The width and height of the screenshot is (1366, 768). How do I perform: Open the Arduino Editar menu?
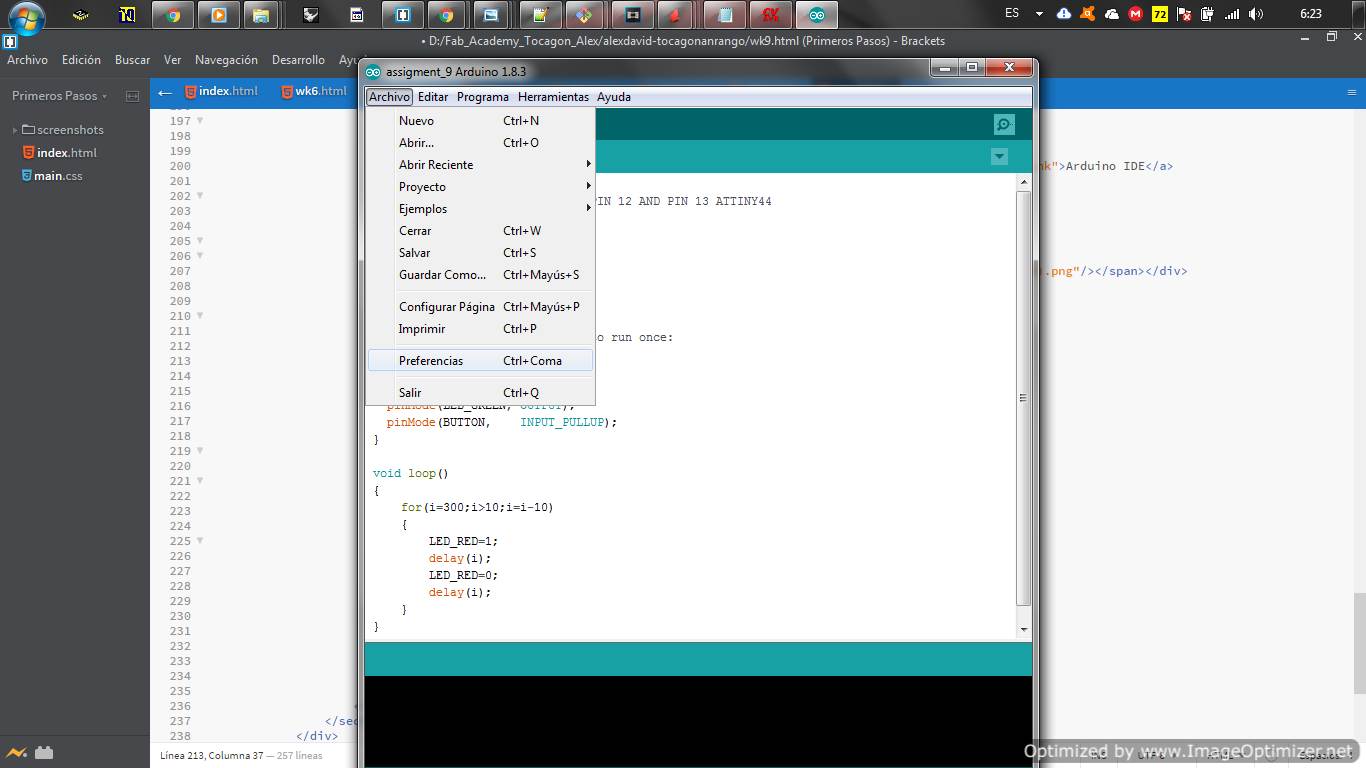coord(433,97)
